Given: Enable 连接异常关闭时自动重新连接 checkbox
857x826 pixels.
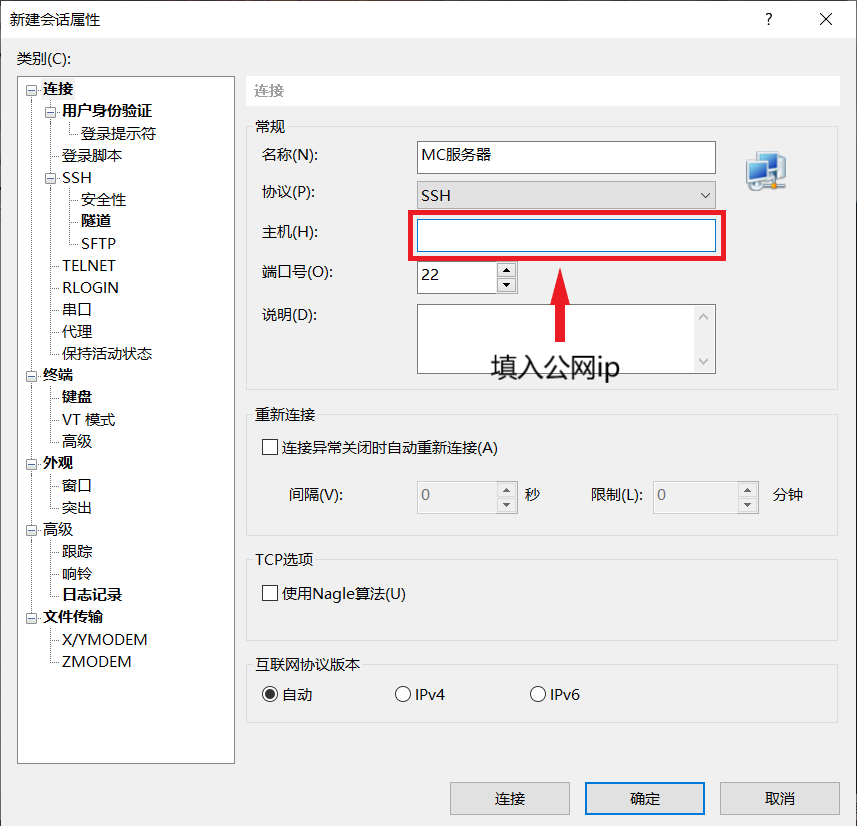Looking at the screenshot, I should 270,447.
